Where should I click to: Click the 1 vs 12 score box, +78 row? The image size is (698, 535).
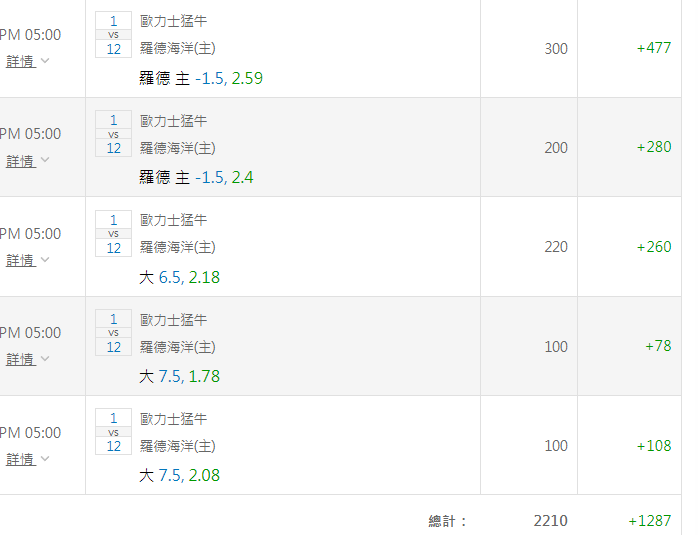pos(114,333)
